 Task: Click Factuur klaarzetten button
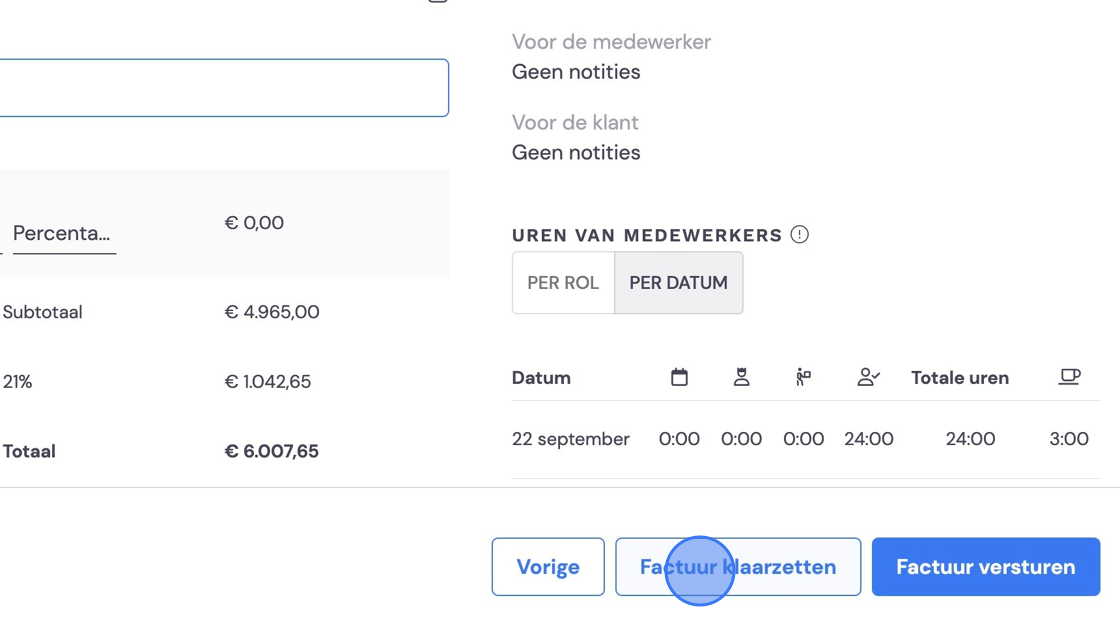click(x=738, y=567)
